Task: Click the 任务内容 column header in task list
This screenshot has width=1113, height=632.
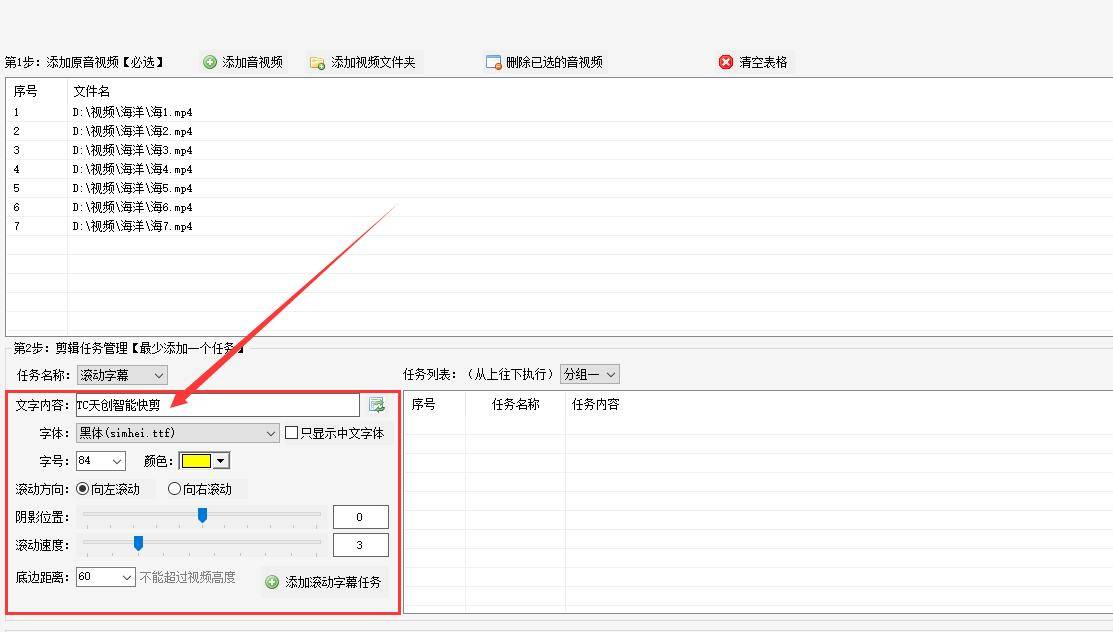Action: coord(596,405)
